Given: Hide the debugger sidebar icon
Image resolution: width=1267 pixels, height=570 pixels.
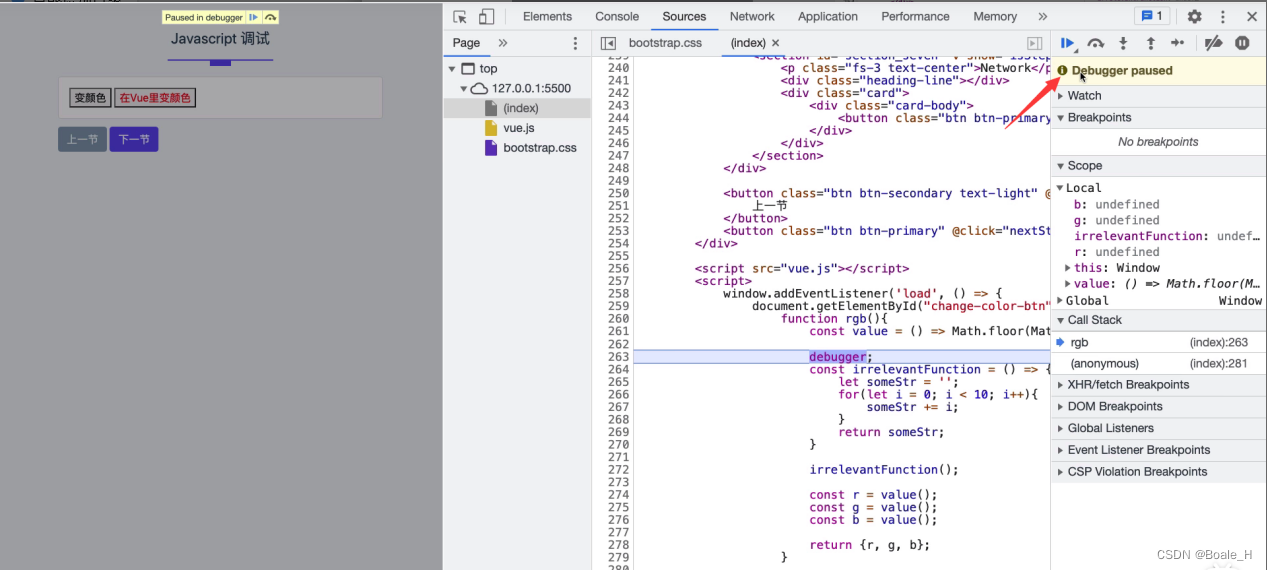Looking at the screenshot, I should point(1035,43).
